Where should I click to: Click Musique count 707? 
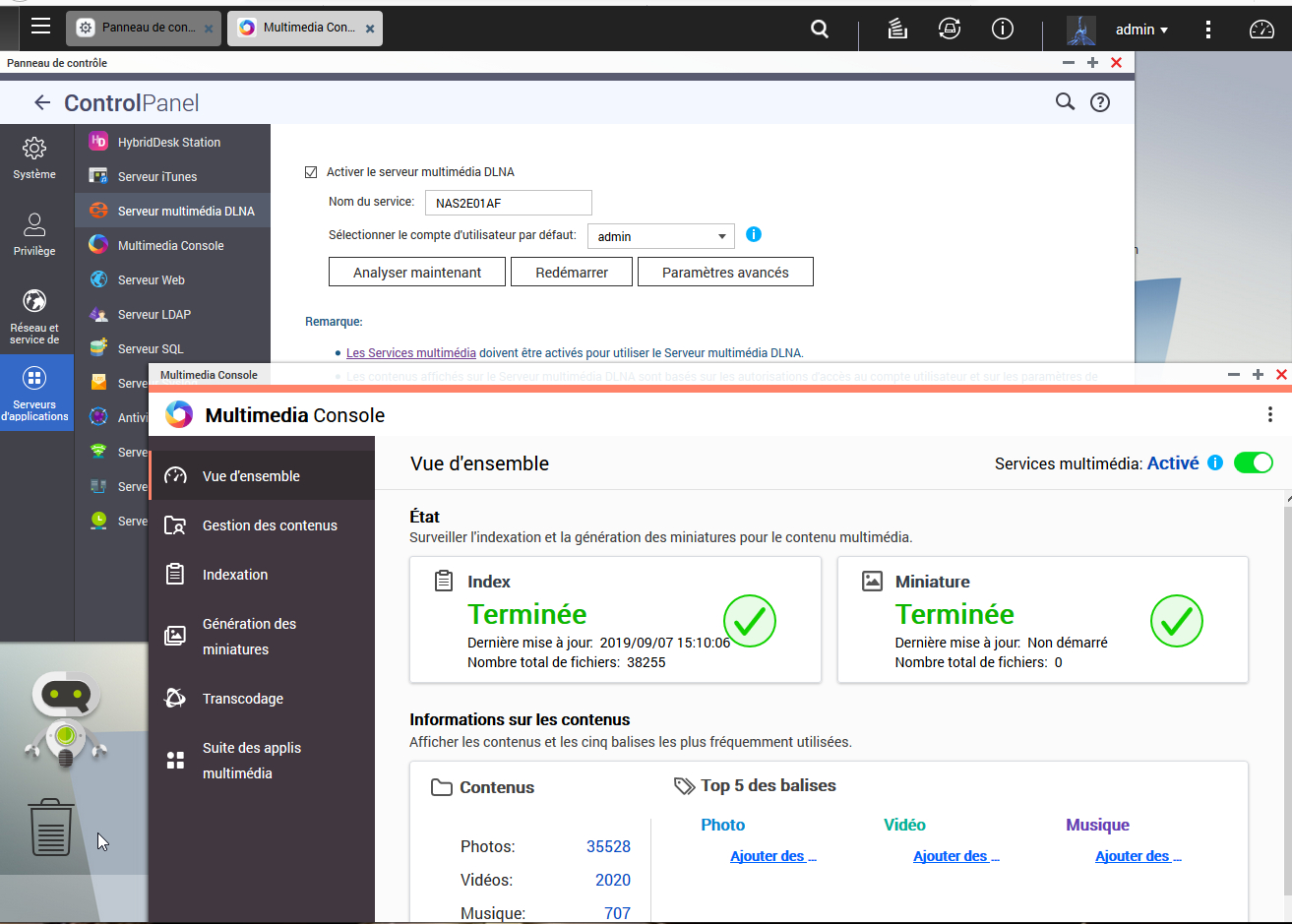click(x=617, y=913)
